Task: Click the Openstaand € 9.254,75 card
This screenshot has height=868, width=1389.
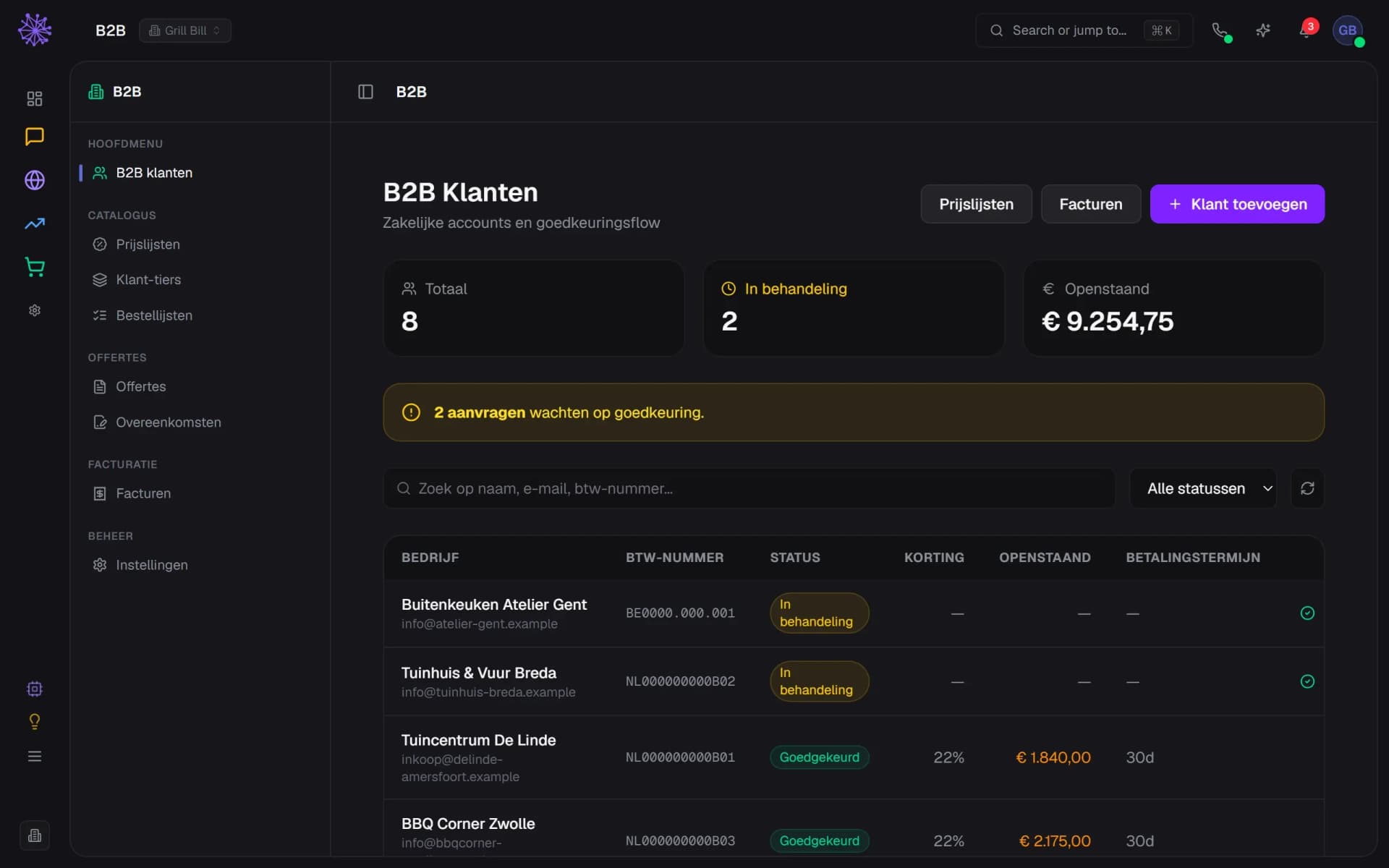Action: click(1173, 308)
